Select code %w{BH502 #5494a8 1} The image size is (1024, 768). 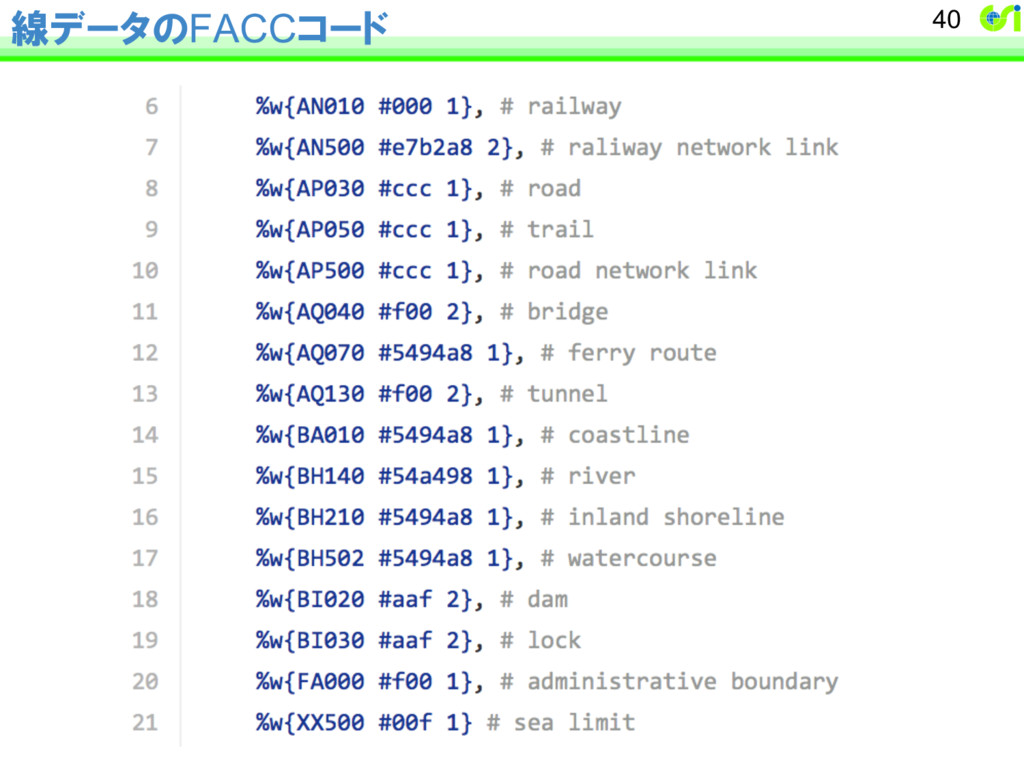click(x=384, y=559)
